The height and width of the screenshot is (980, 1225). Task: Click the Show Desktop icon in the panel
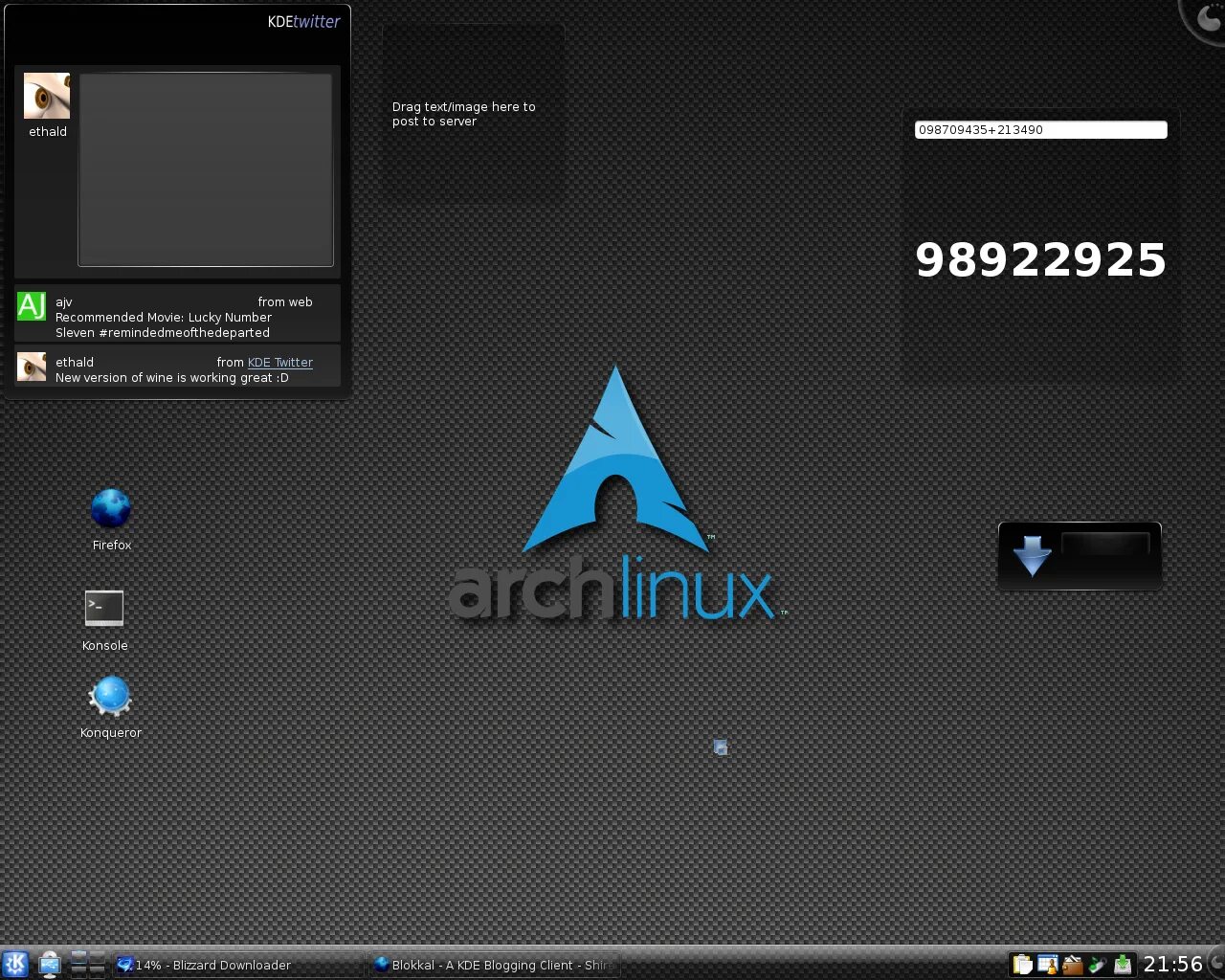click(49, 964)
